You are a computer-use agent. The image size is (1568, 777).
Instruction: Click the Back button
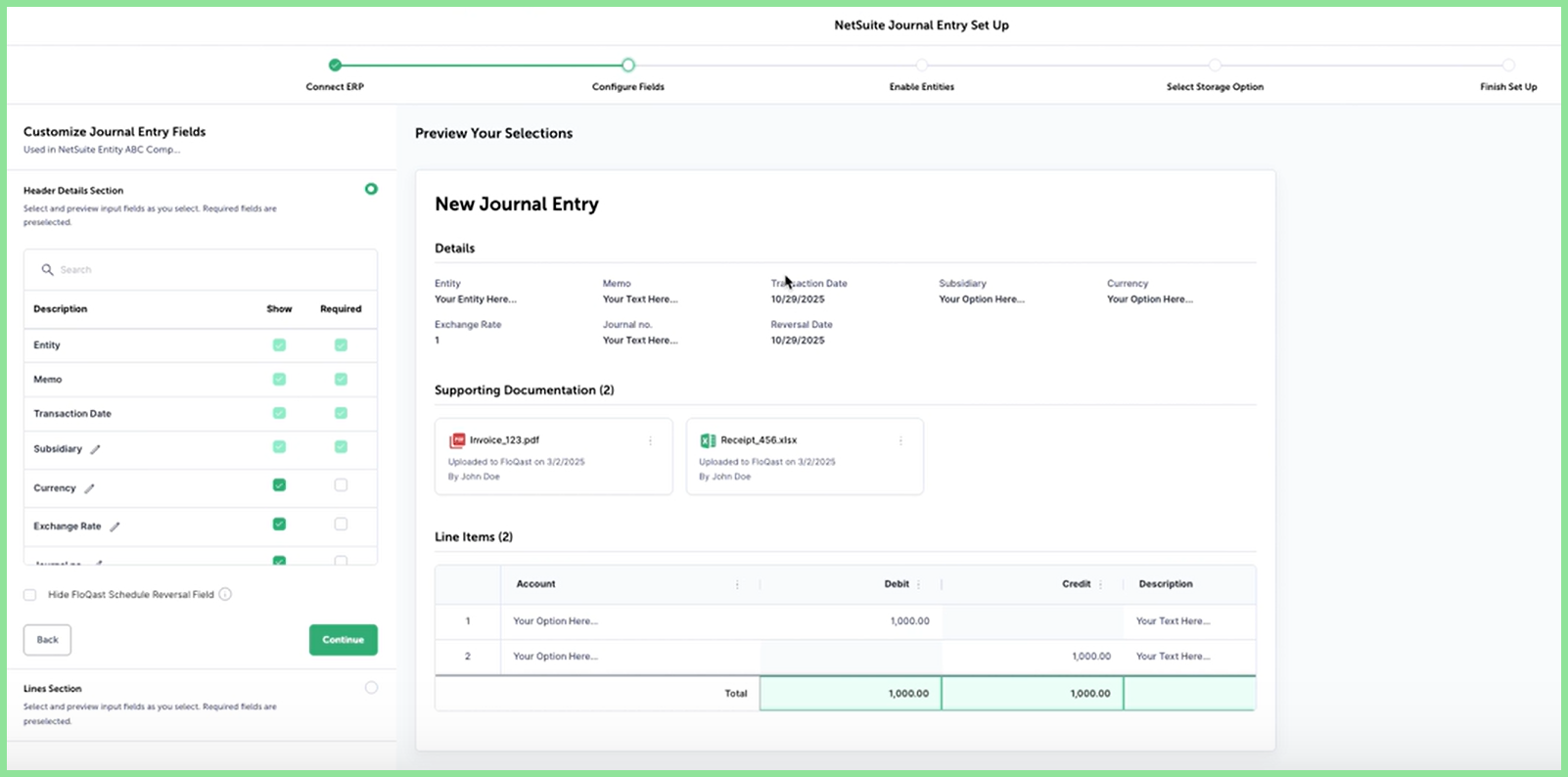(47, 640)
